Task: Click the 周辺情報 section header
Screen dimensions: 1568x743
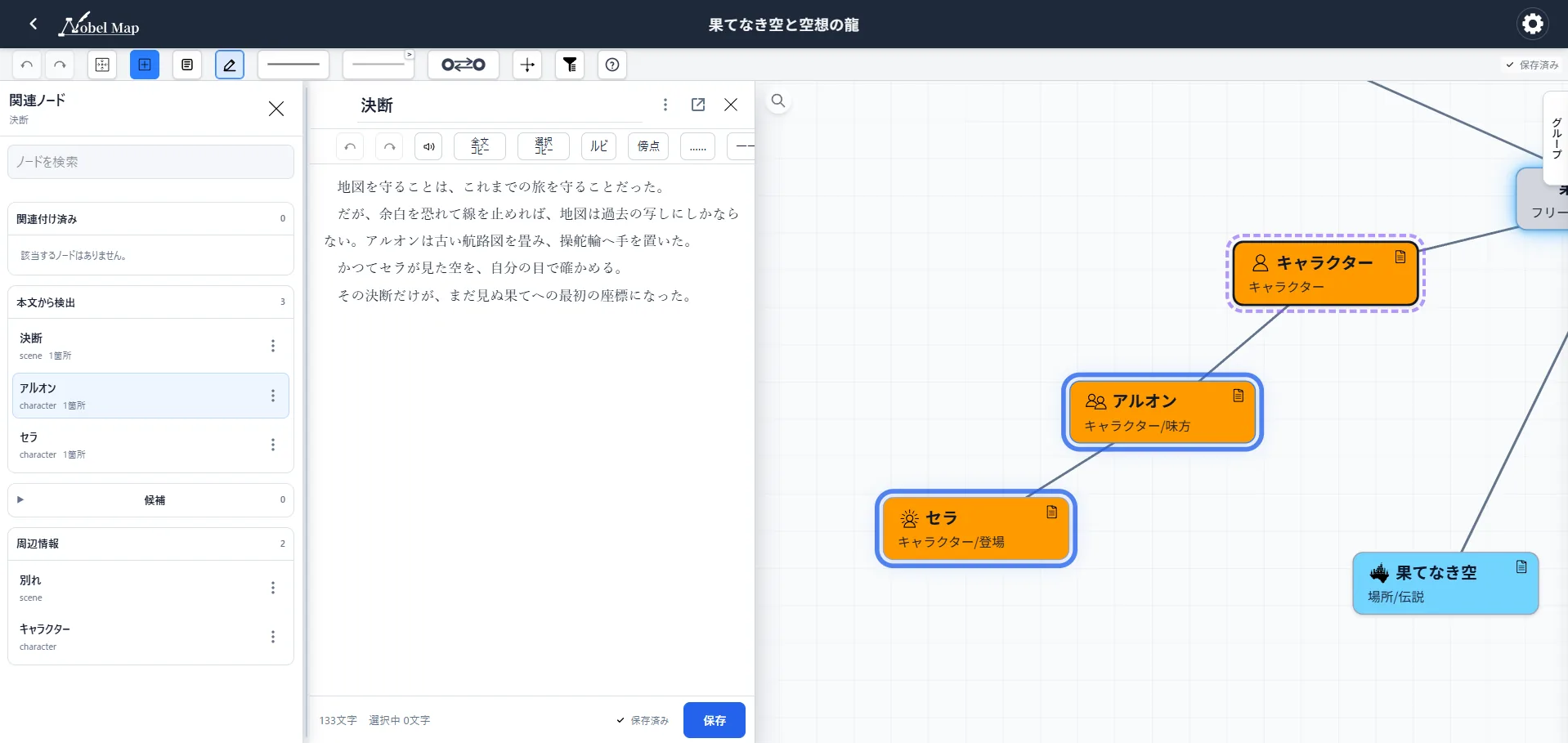Action: 150,544
